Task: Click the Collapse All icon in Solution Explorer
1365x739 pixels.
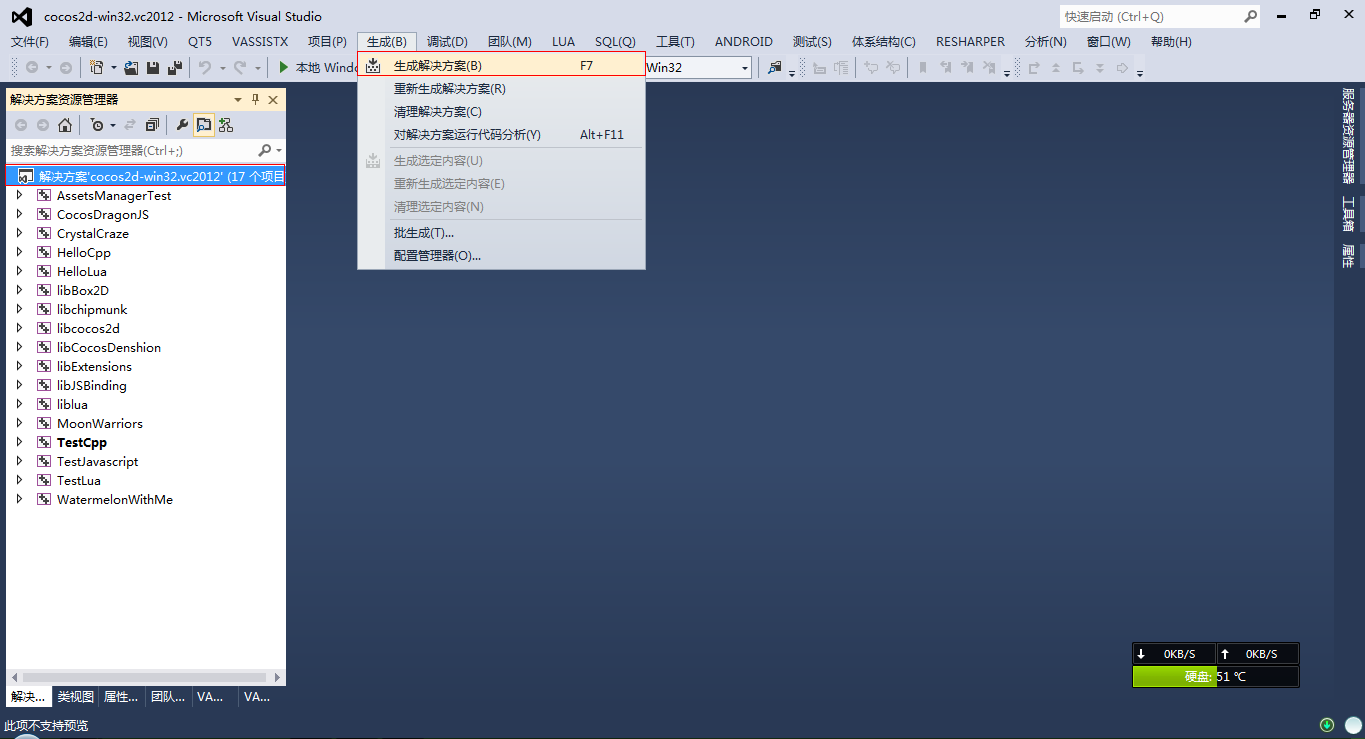Action: click(x=152, y=125)
